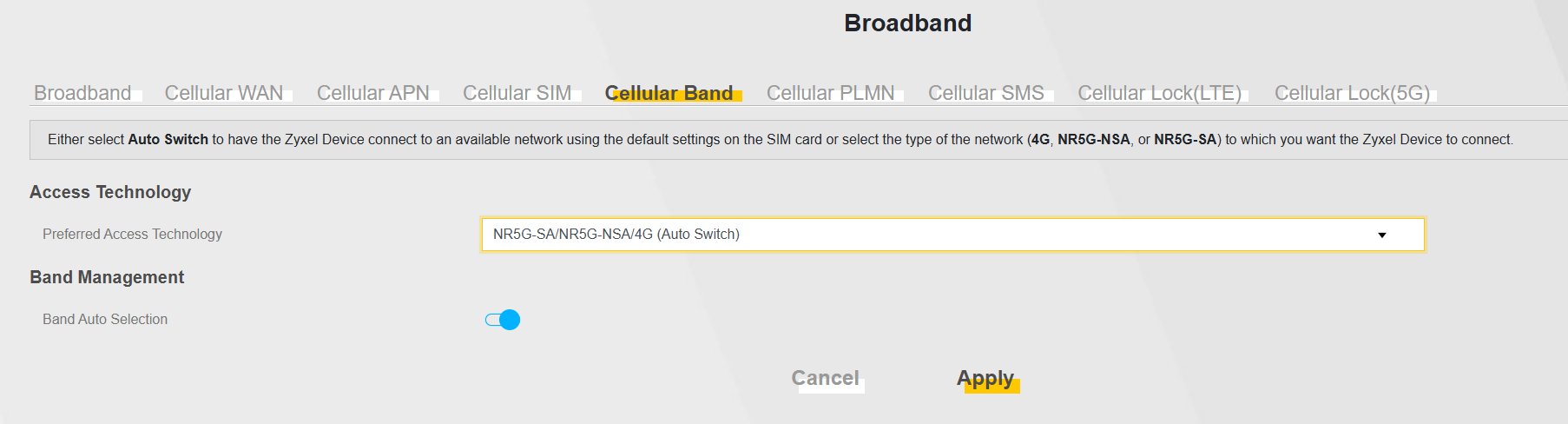Viewport: 1568px width, 424px height.
Task: Click the Broadband page title
Action: (907, 23)
